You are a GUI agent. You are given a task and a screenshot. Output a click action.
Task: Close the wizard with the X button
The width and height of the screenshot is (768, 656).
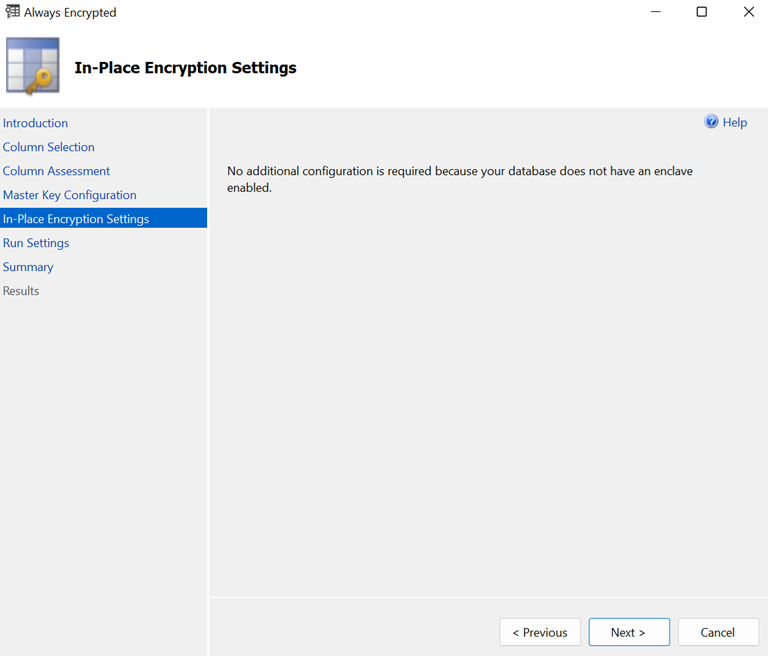pos(748,12)
